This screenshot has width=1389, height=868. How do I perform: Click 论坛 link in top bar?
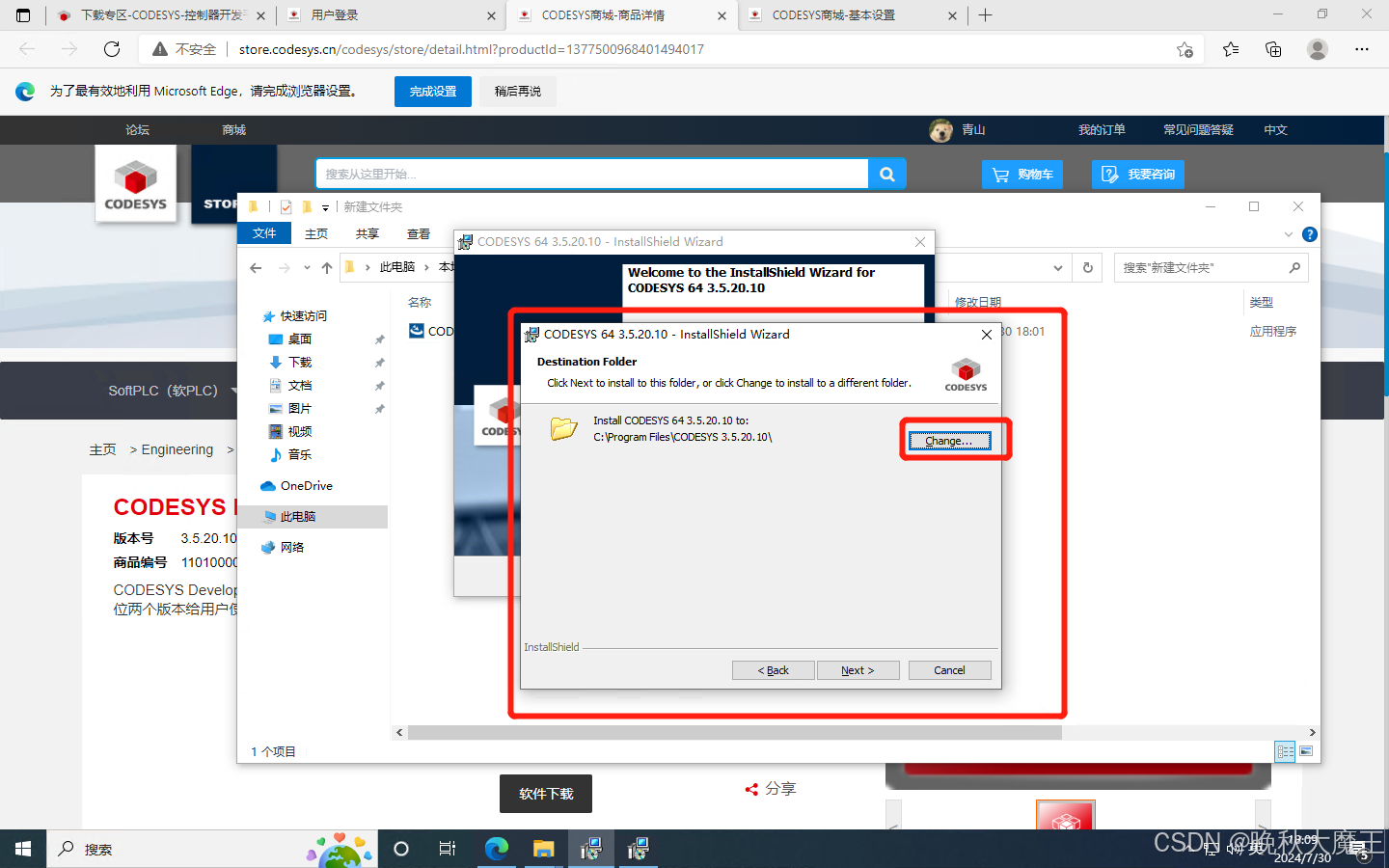137,130
